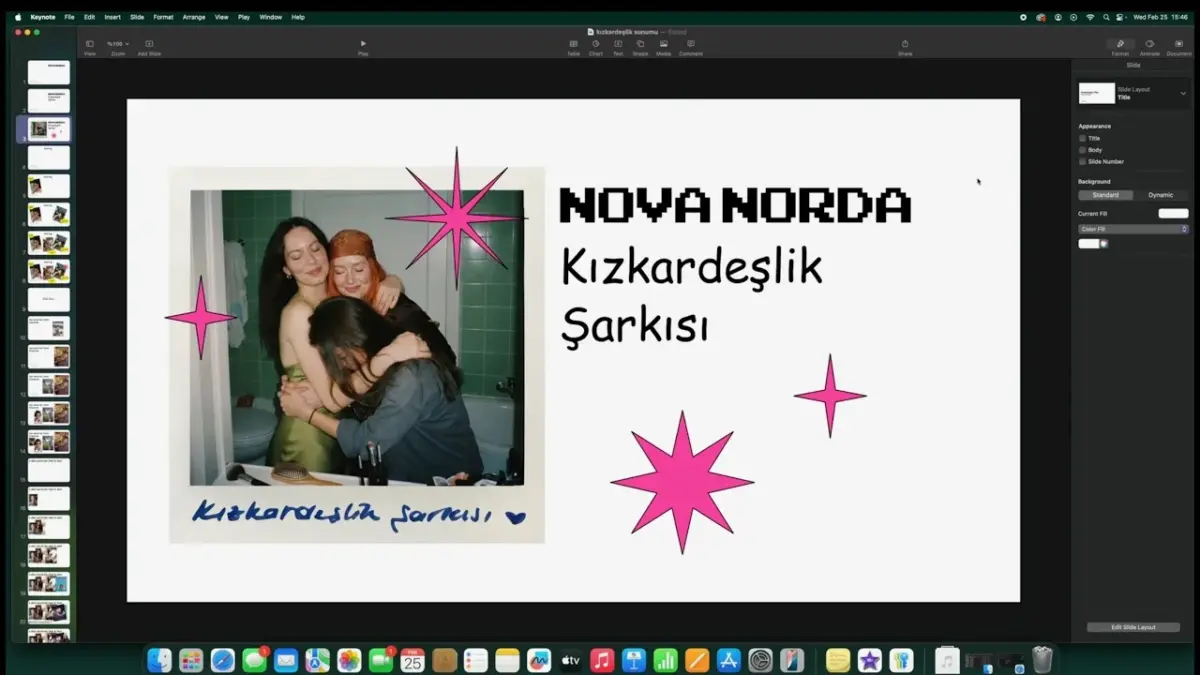Switch Background to Dynamic
Image resolution: width=1200 pixels, height=675 pixels.
1161,195
